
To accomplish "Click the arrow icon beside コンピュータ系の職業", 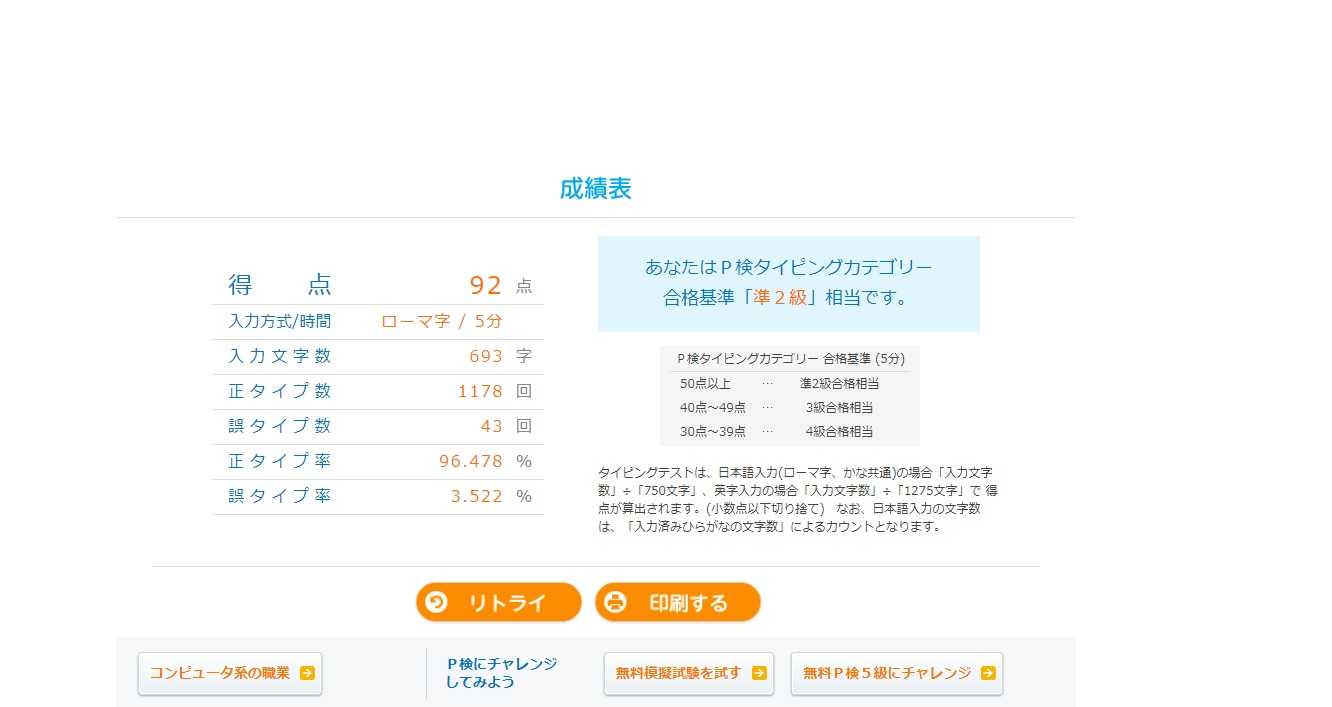I will pyautogui.click(x=307, y=673).
